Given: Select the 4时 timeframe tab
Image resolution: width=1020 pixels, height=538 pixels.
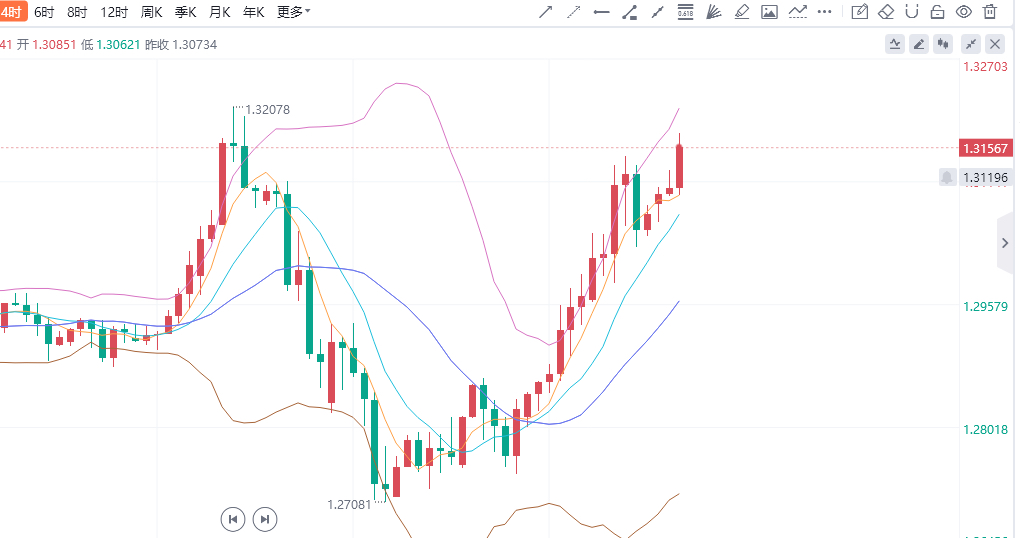Looking at the screenshot, I should click(13, 12).
